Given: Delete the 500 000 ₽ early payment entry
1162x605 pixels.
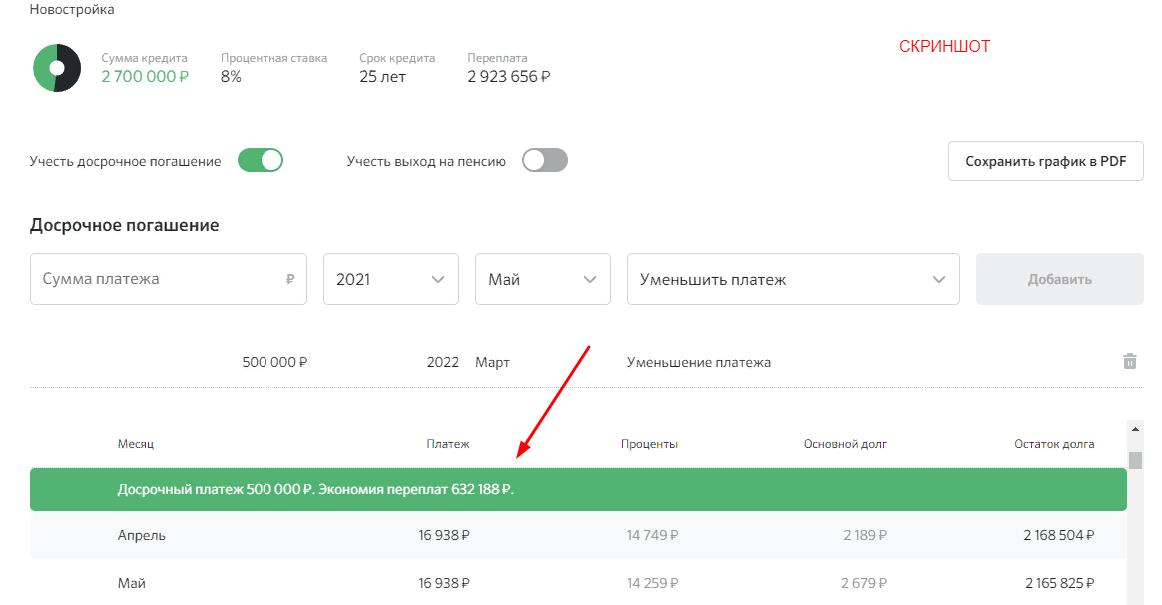Looking at the screenshot, I should click(x=1129, y=362).
